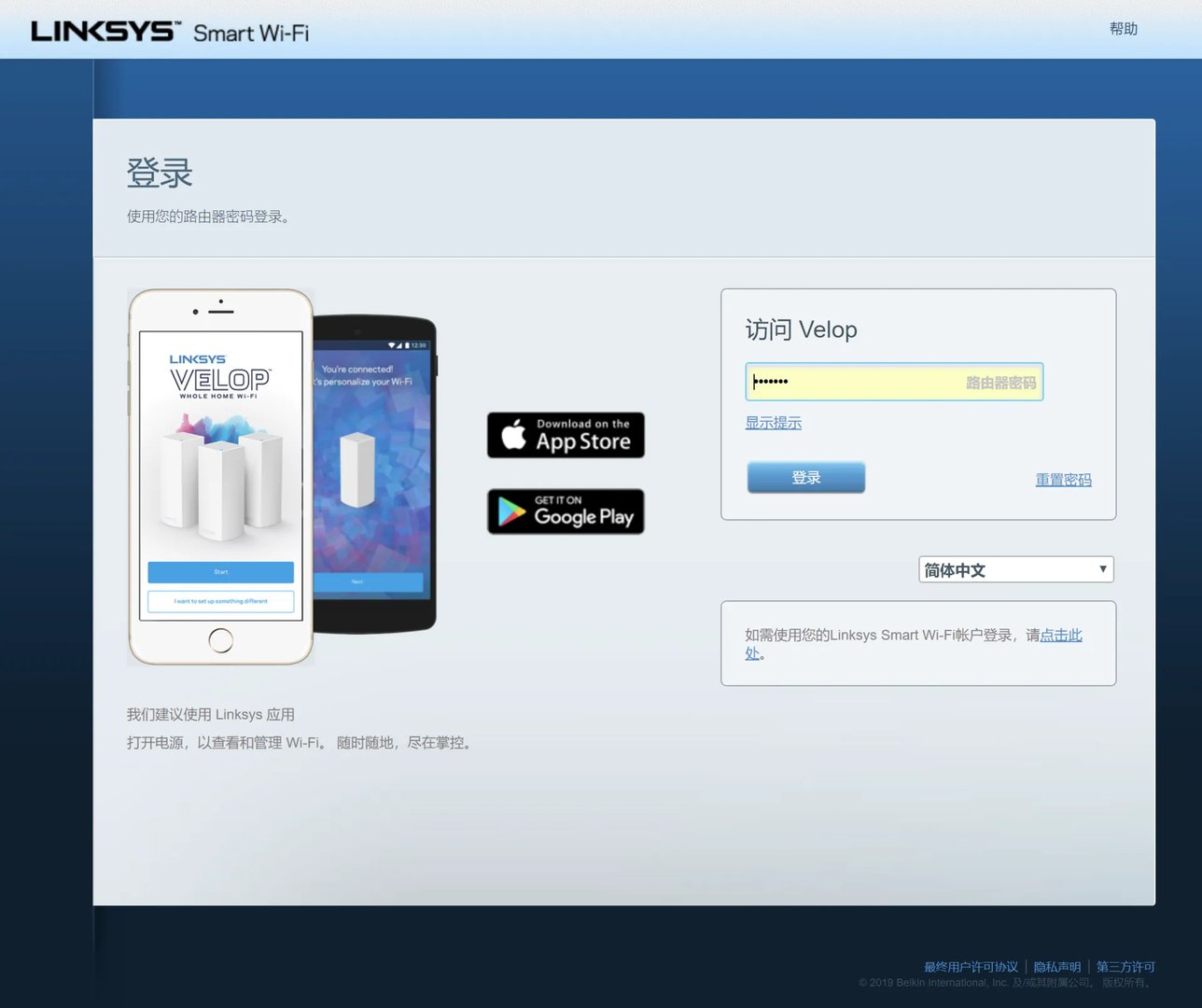Click the App Store download badge
1202x1008 pixels.
[x=565, y=435]
